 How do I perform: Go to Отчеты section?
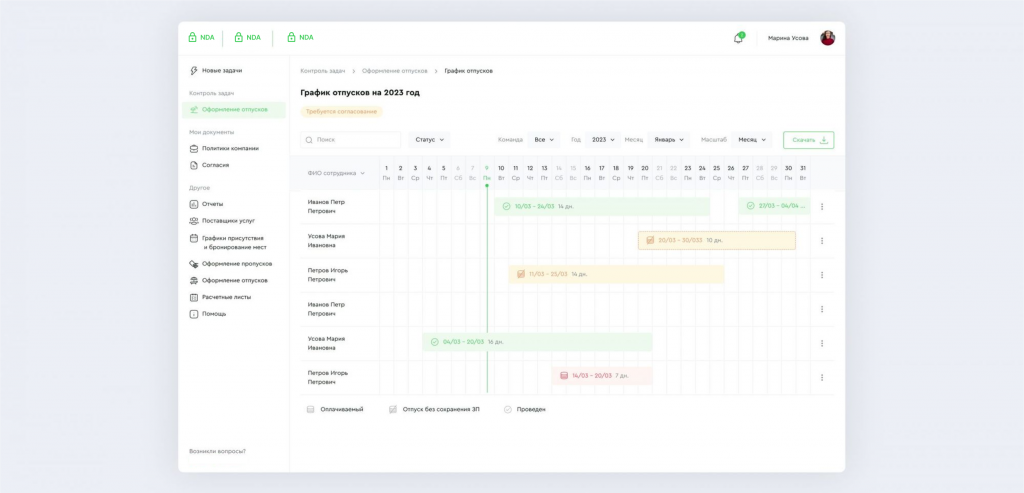[x=212, y=204]
